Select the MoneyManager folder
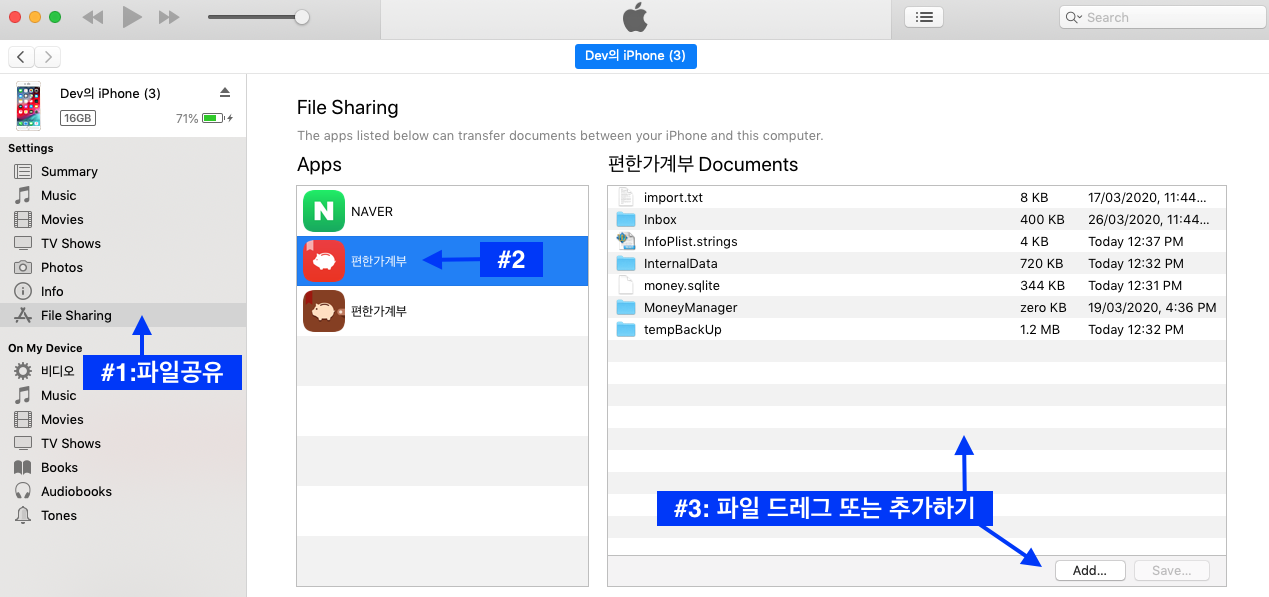This screenshot has width=1269, height=597. 916,308
